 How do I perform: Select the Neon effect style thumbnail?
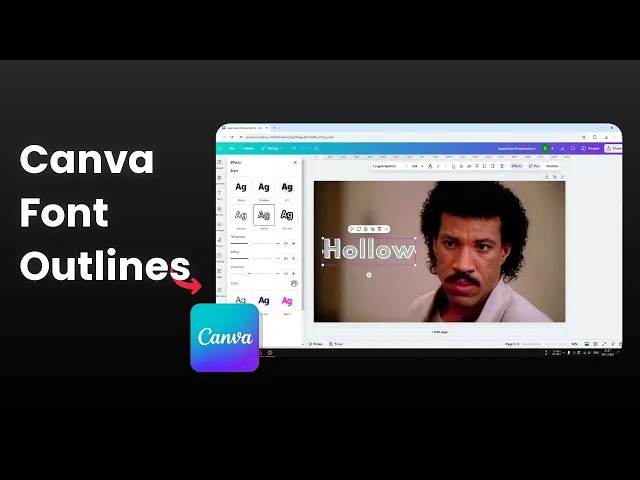(287, 301)
